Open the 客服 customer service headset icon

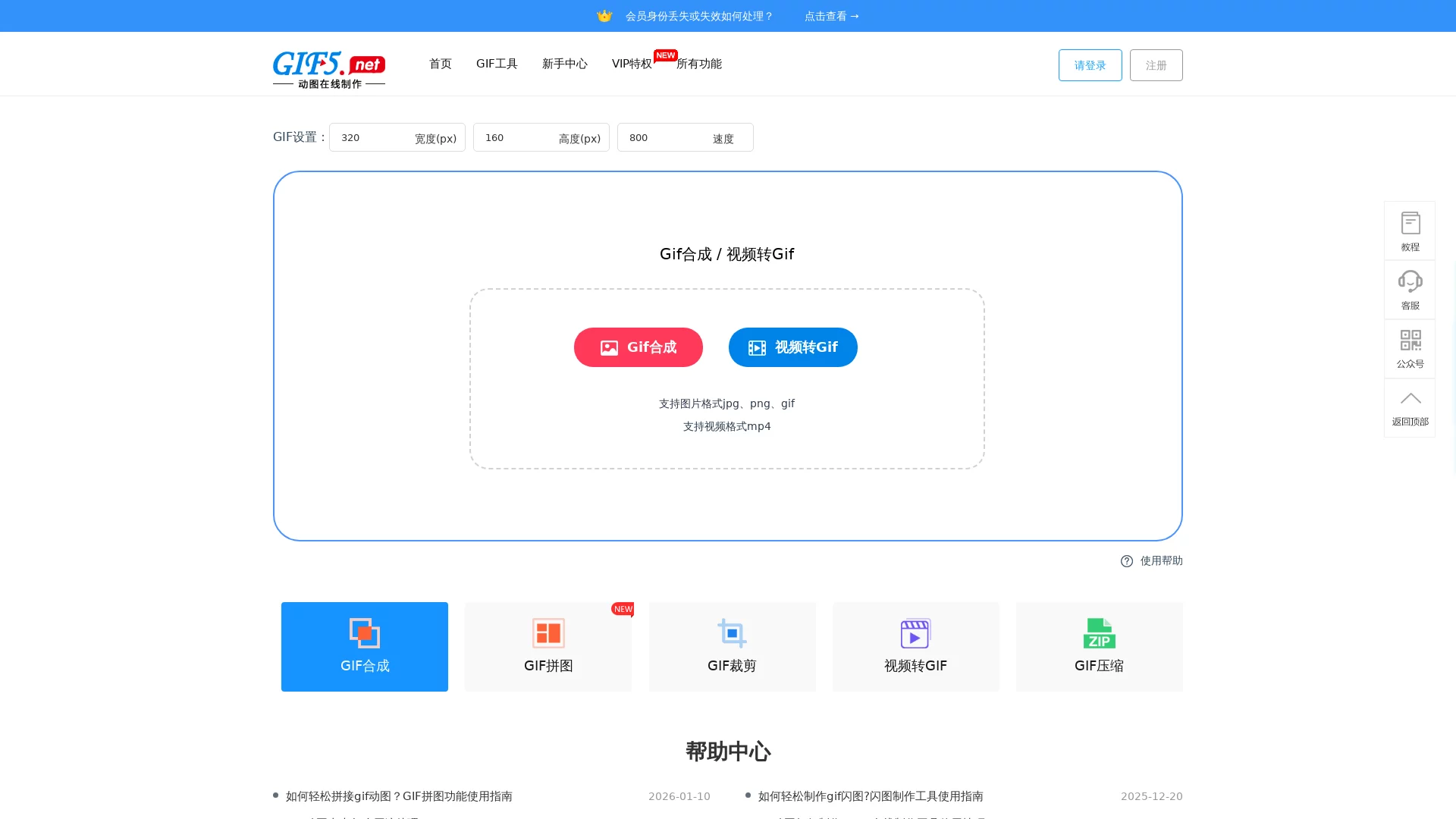(x=1410, y=289)
